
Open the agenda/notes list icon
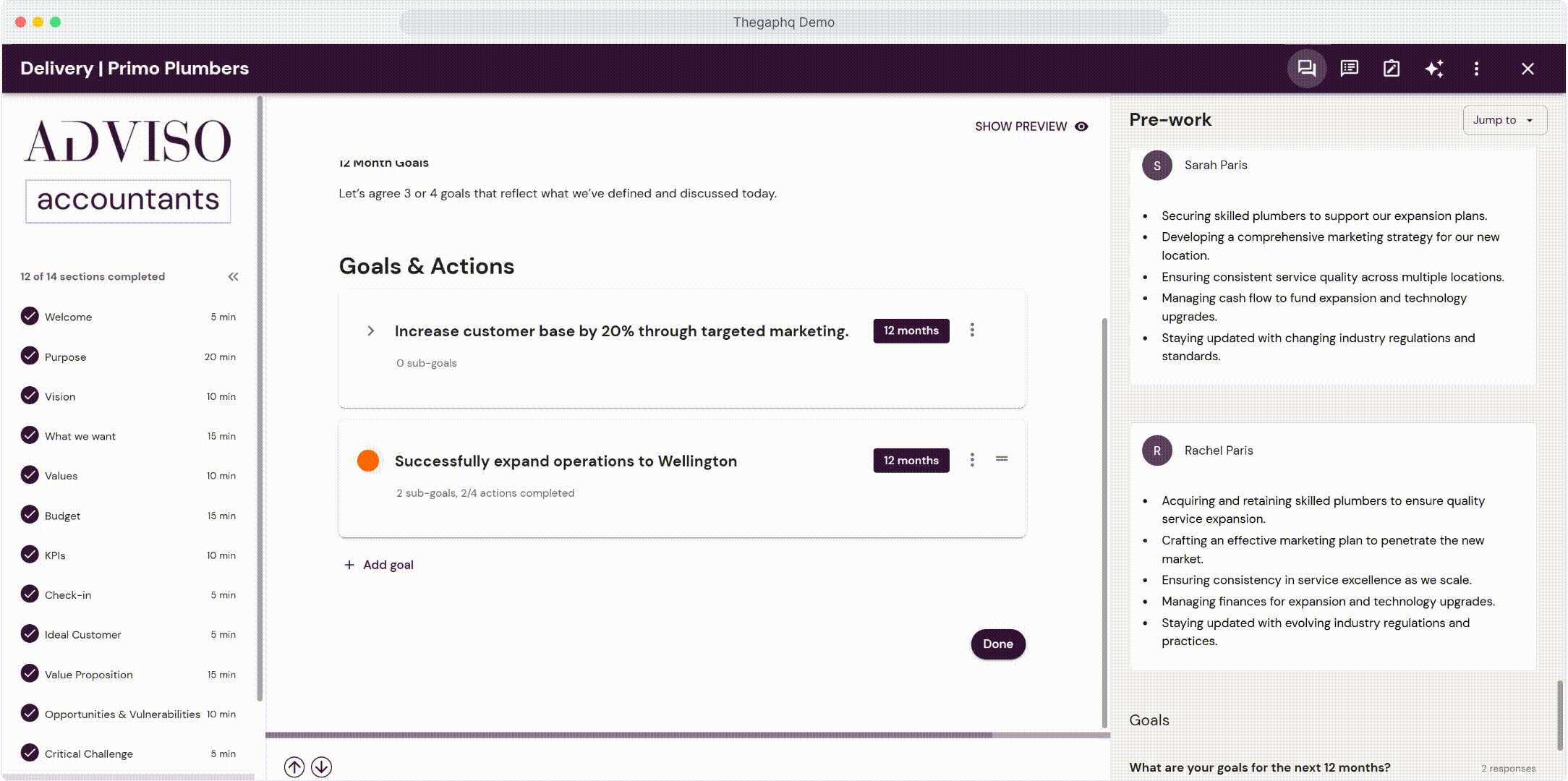[1349, 69]
